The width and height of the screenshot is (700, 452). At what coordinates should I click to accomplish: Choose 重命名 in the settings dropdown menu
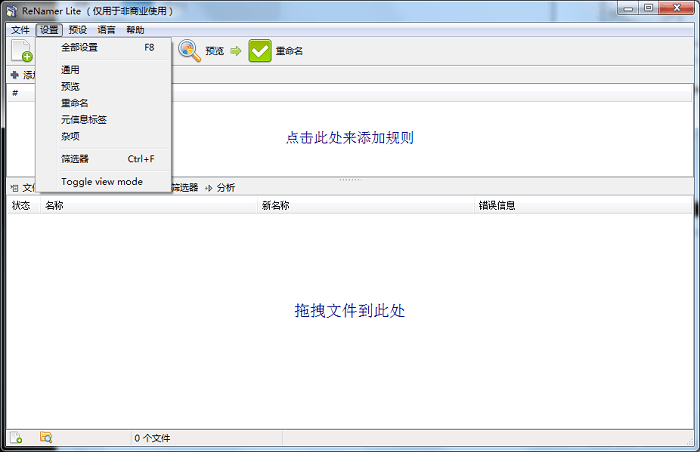(x=104, y=103)
